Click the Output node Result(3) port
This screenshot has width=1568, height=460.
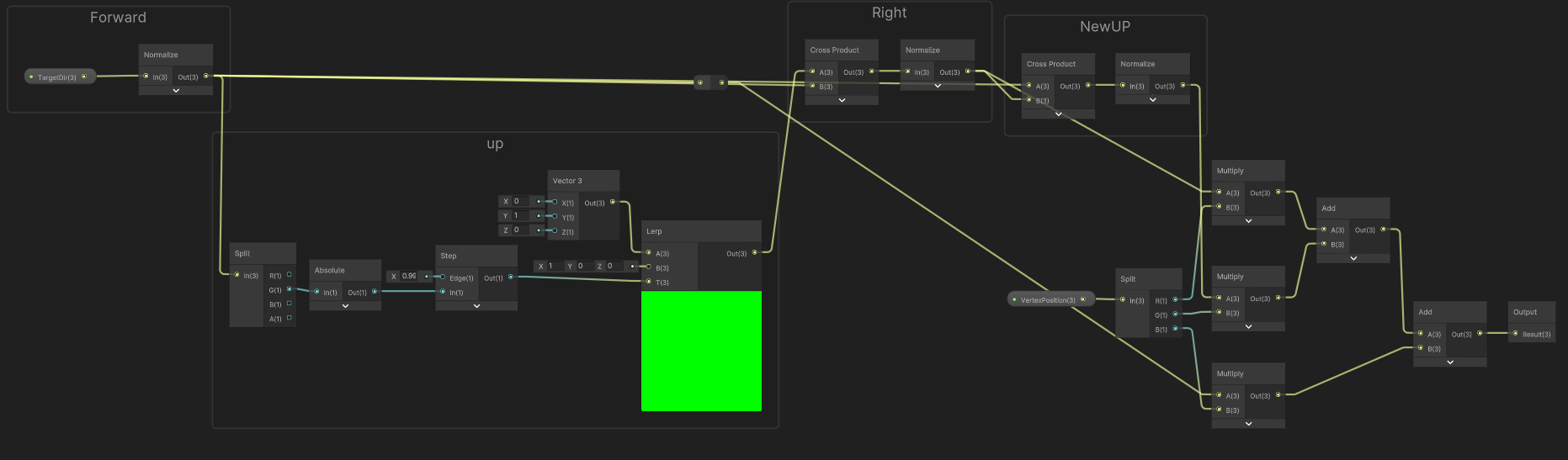[x=1515, y=334]
